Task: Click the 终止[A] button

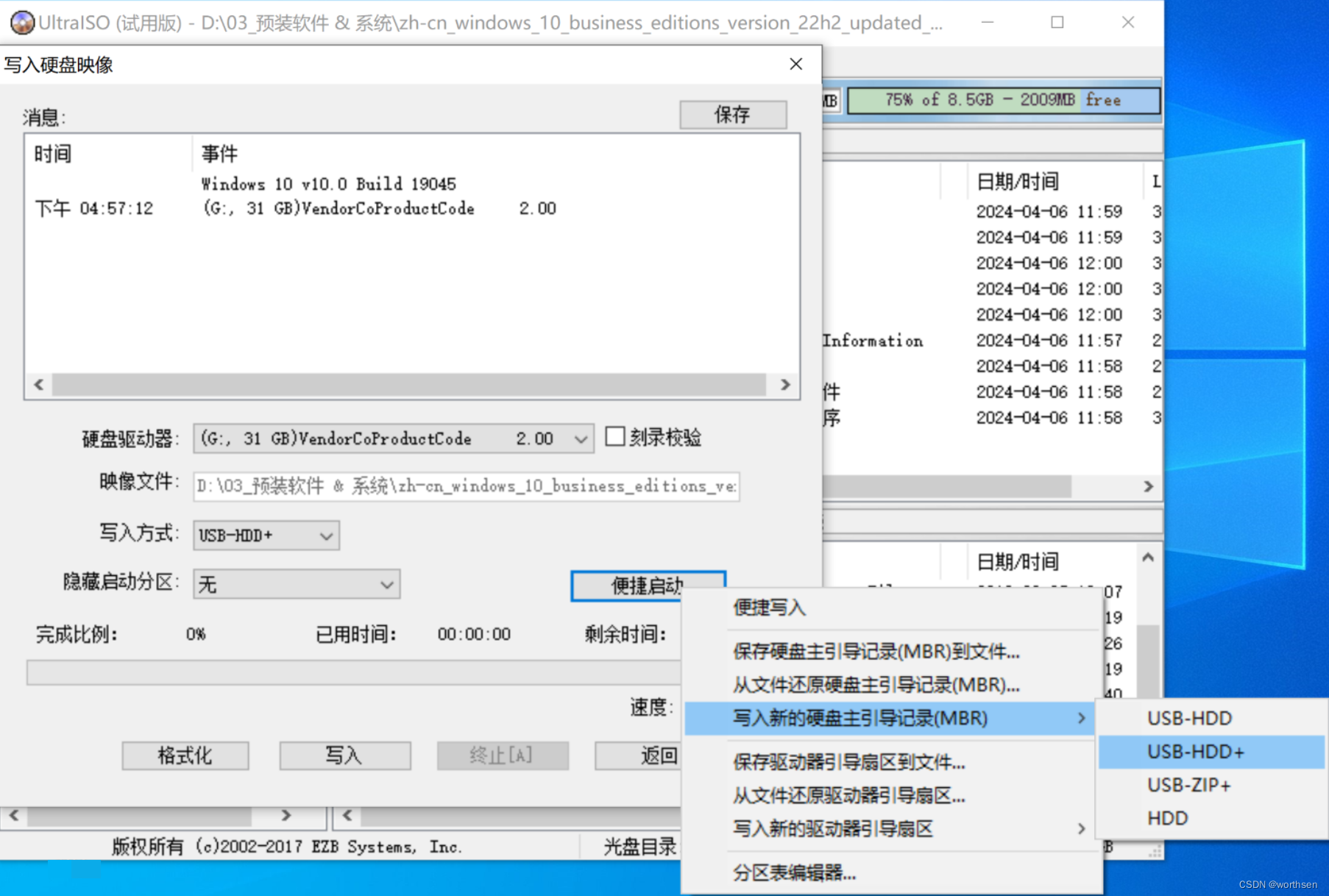Action: coord(503,755)
